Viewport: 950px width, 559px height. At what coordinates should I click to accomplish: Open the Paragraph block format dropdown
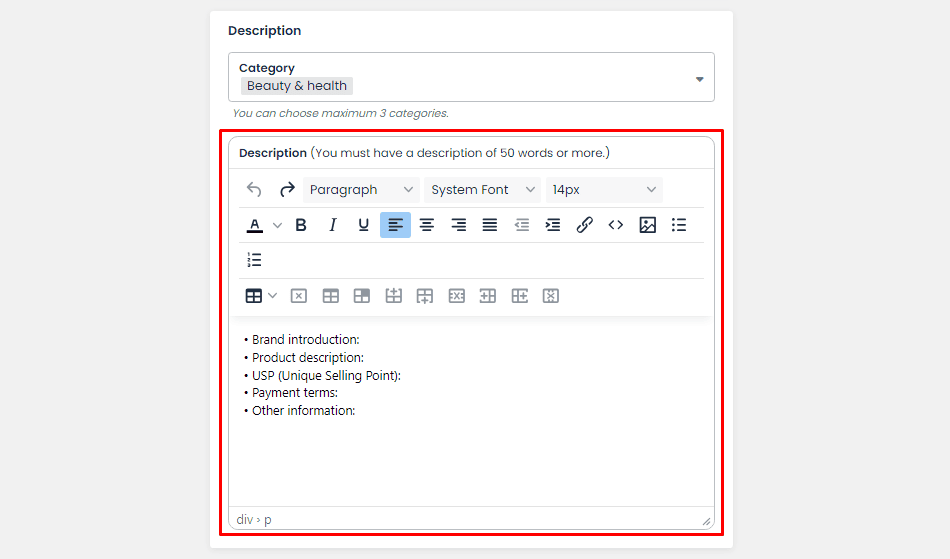tap(361, 190)
